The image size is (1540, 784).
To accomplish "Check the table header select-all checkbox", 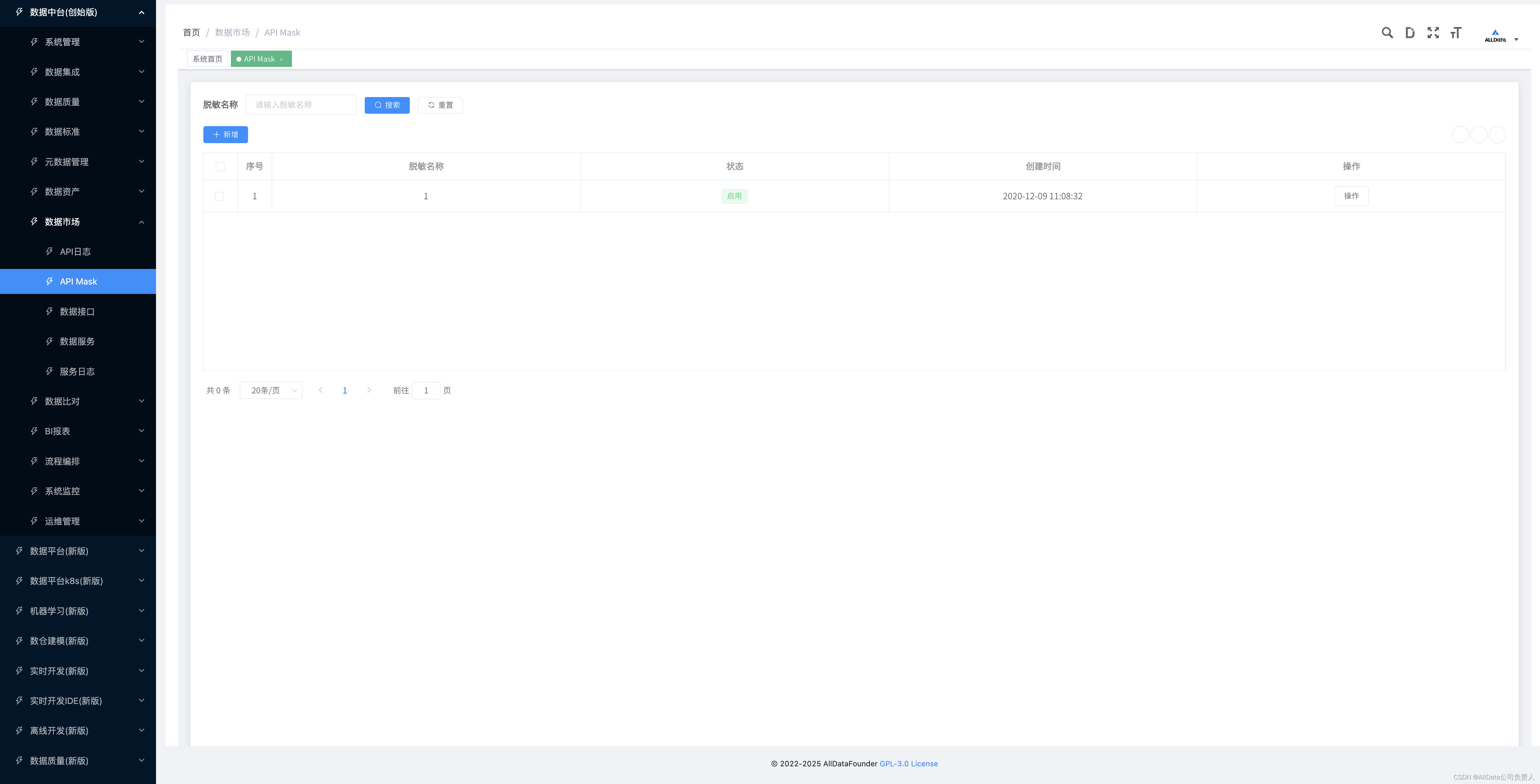I will 220,167.
